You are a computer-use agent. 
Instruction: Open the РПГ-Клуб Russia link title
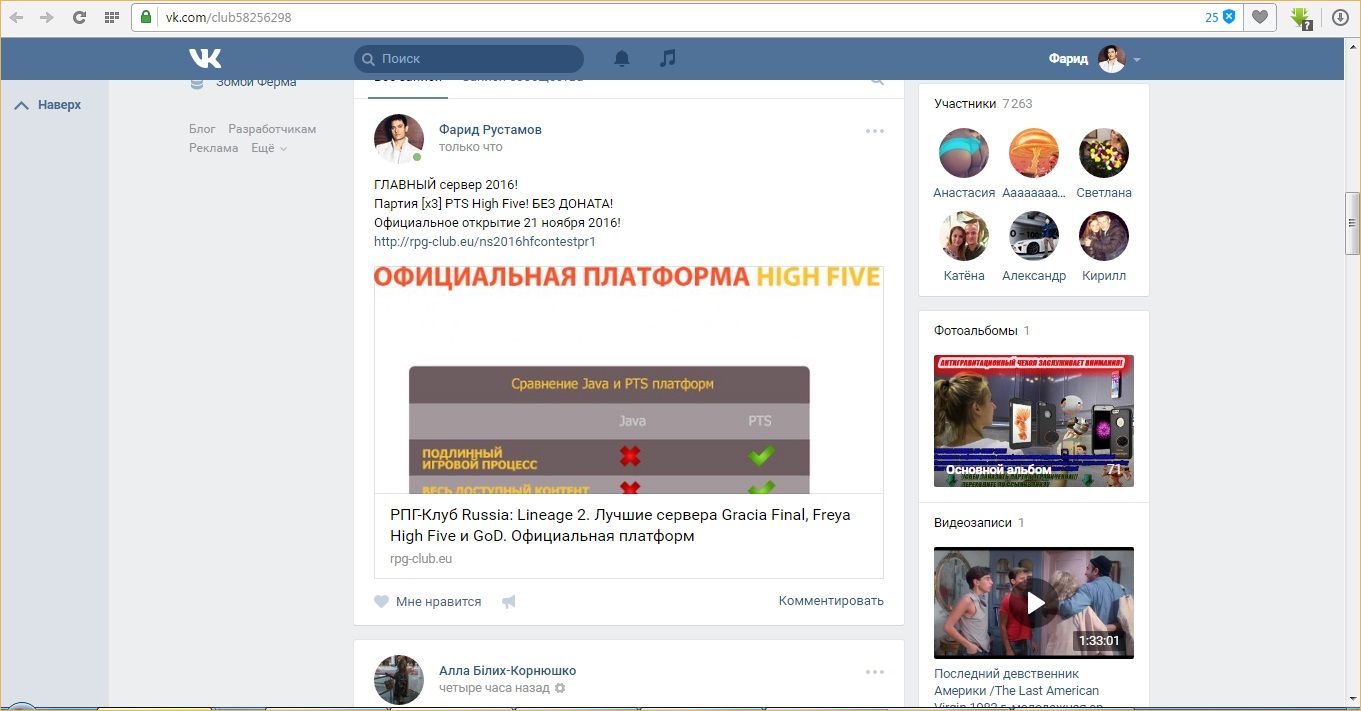coord(620,526)
